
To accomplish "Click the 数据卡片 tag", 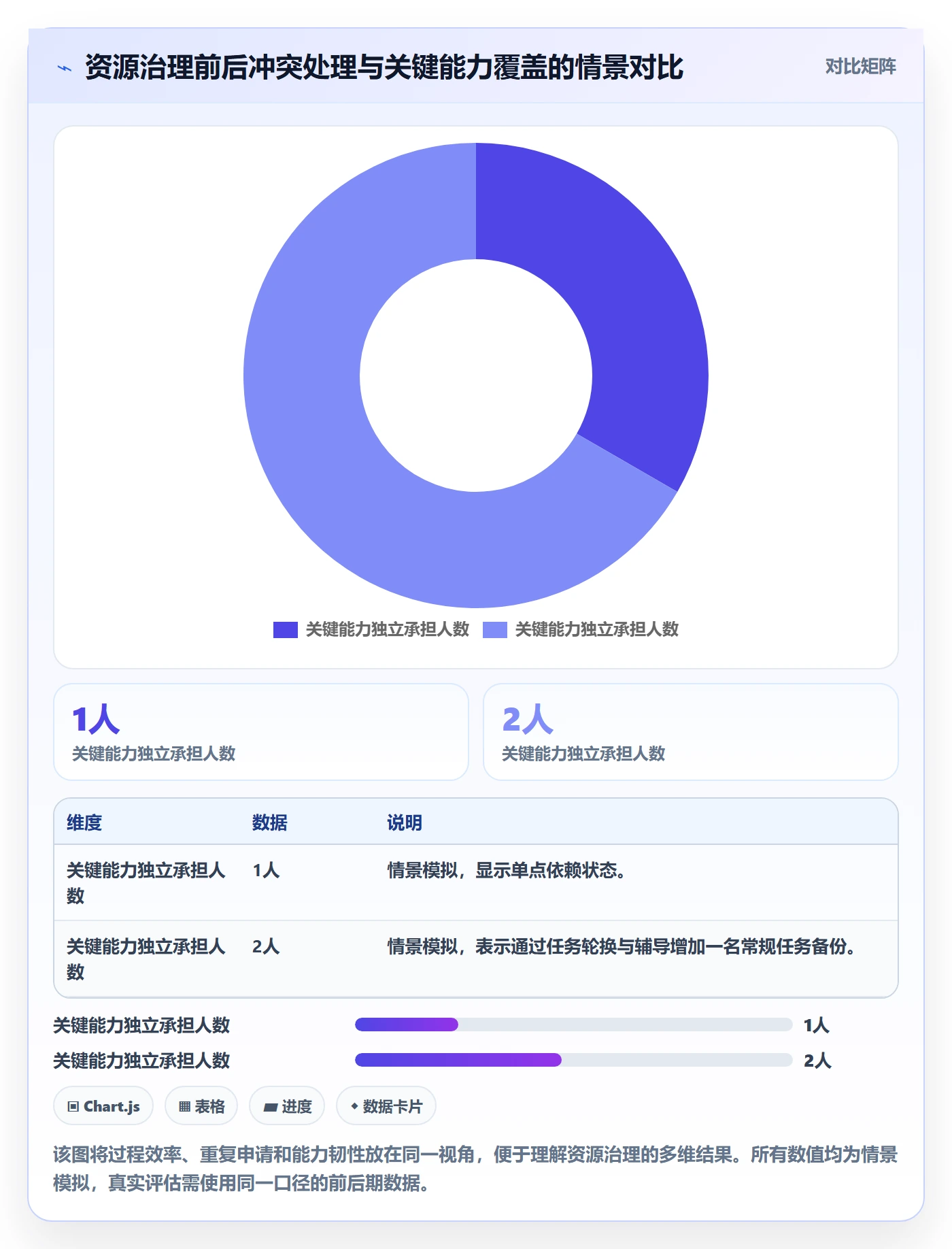I will coord(386,1106).
